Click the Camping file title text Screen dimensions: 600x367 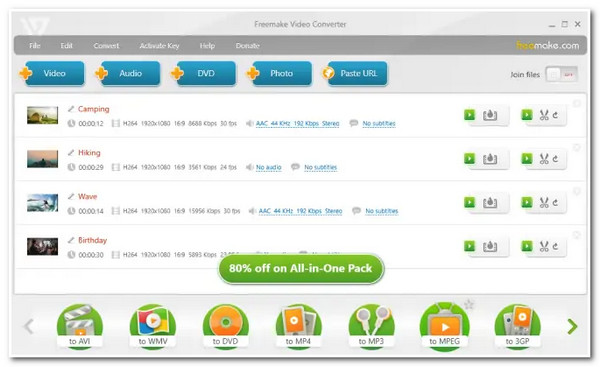pyautogui.click(x=93, y=109)
